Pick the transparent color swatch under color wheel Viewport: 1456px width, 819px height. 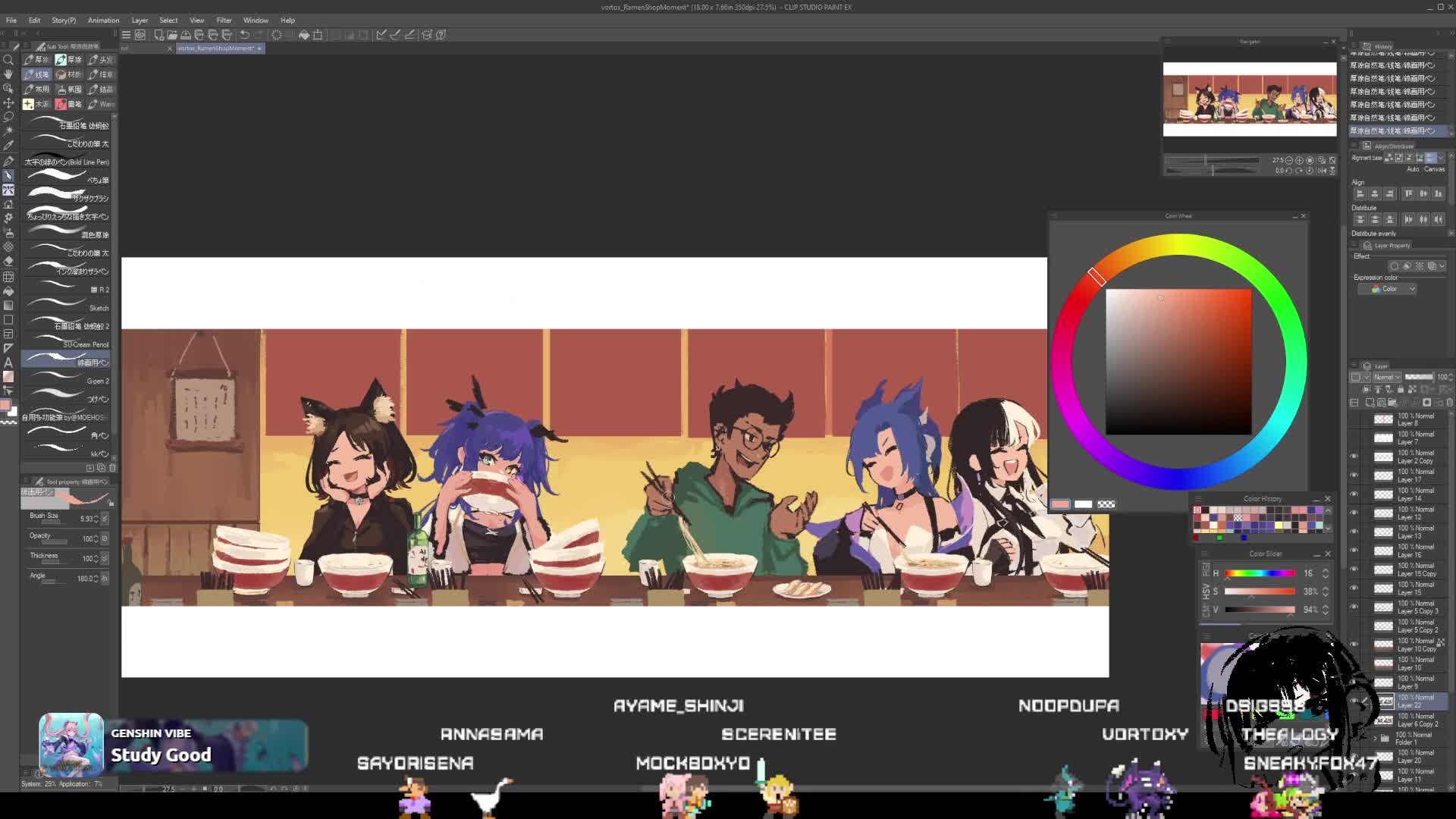tap(1106, 504)
